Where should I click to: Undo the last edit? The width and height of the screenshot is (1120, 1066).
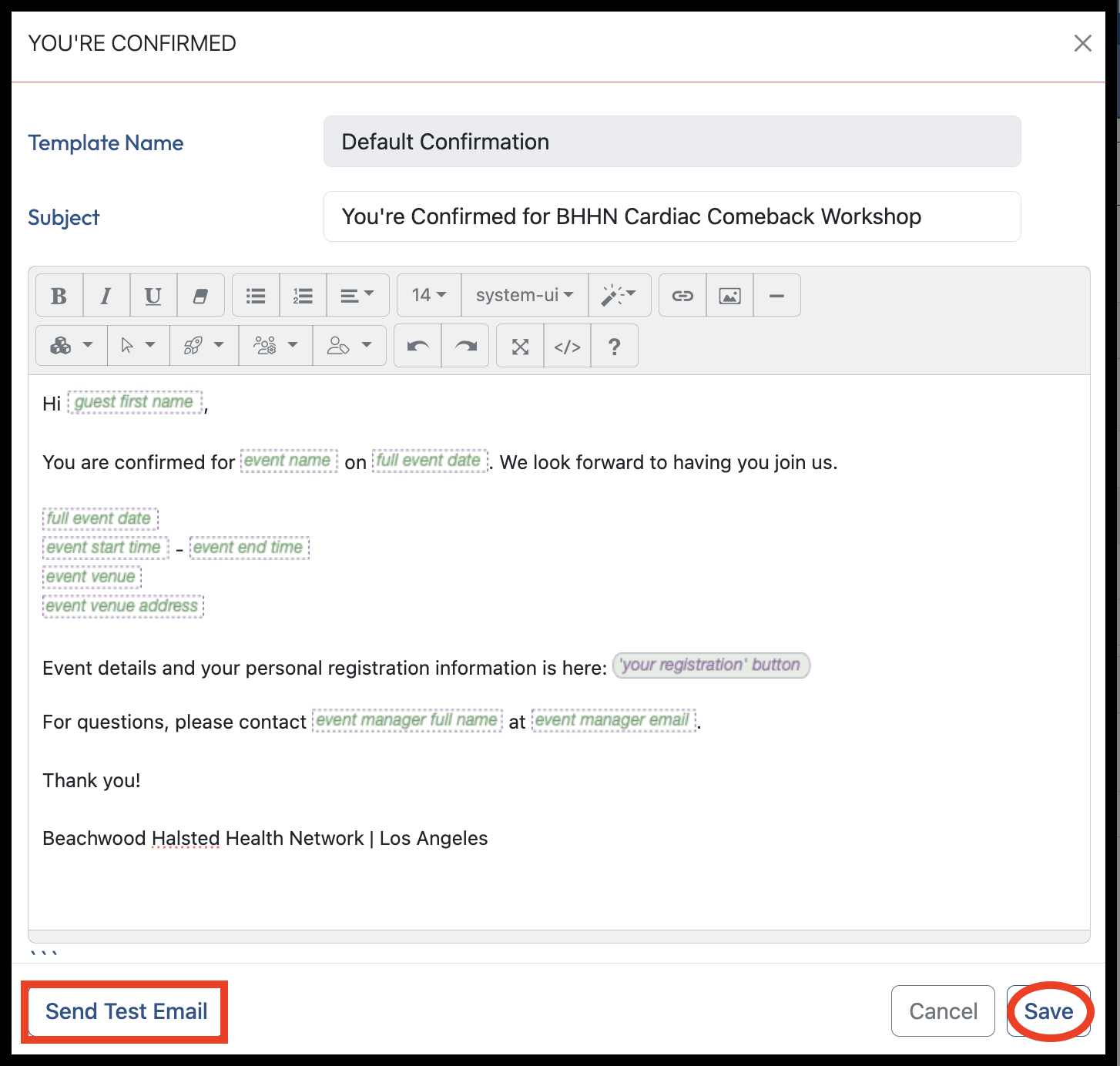[x=417, y=346]
